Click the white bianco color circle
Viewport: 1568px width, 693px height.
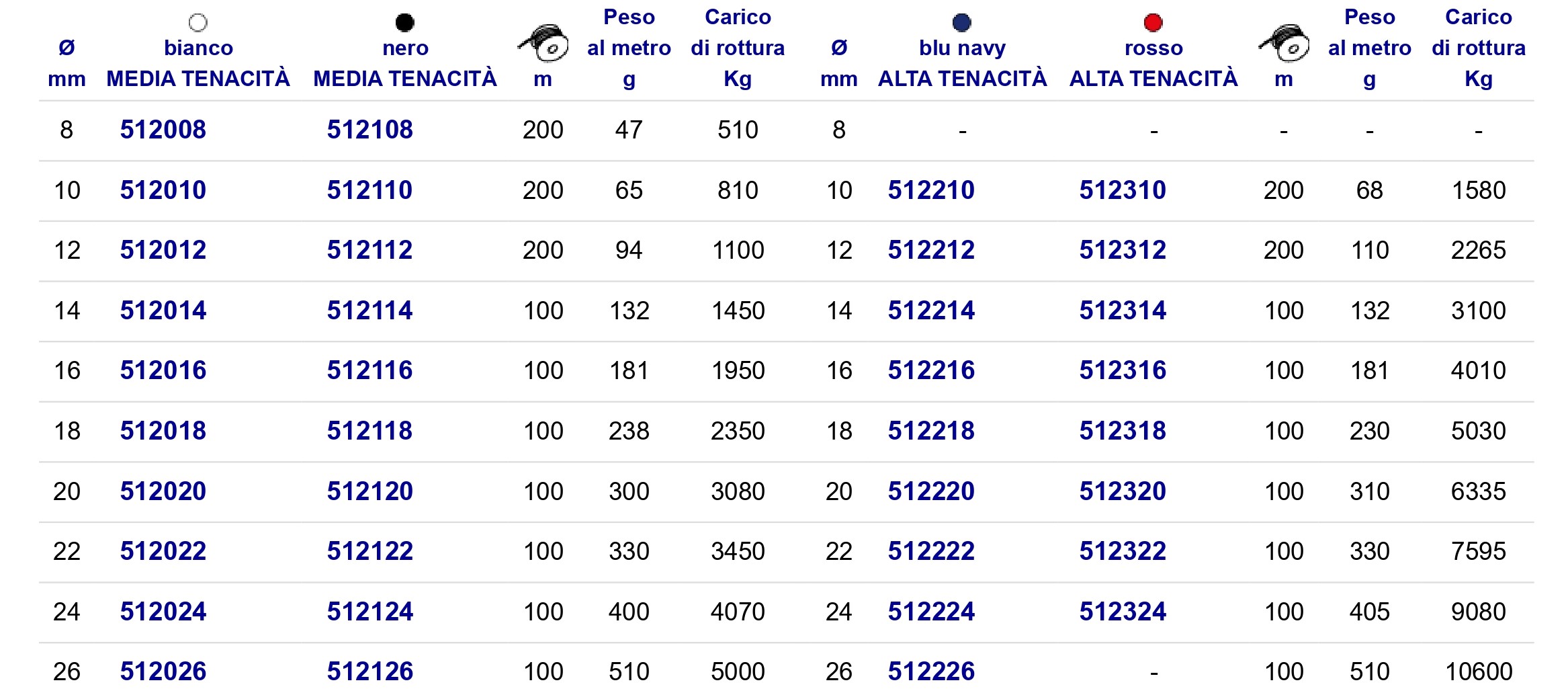(198, 23)
